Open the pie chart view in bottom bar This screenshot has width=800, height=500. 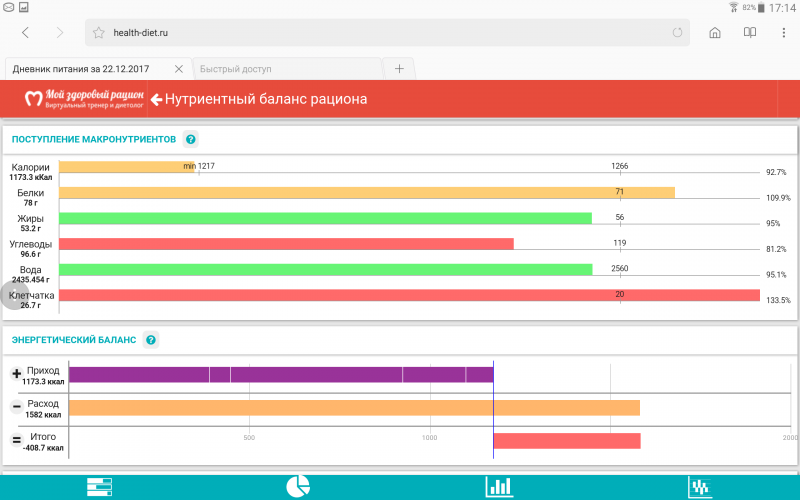(x=298, y=487)
